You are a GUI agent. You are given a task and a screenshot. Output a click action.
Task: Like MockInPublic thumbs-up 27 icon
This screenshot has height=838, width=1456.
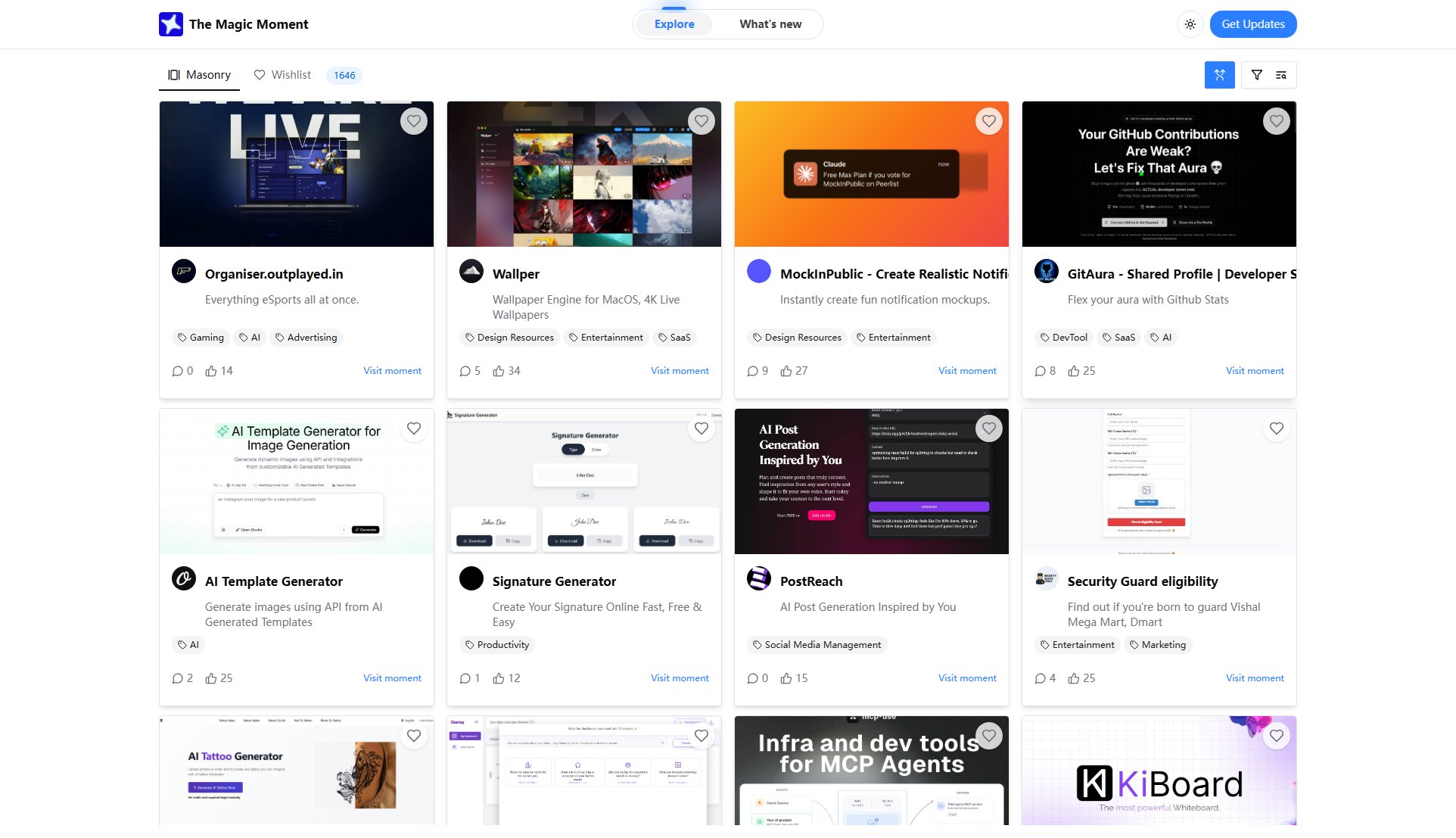tap(786, 371)
